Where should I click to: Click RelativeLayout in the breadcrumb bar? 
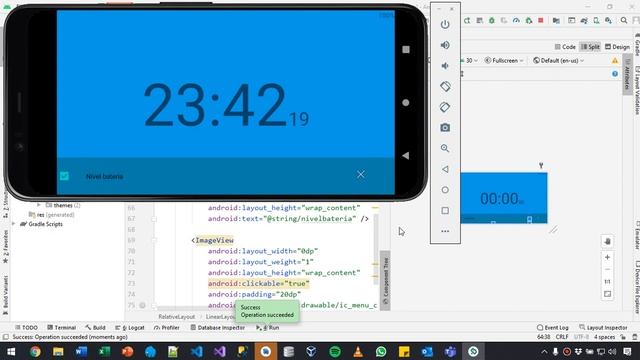pyautogui.click(x=177, y=317)
